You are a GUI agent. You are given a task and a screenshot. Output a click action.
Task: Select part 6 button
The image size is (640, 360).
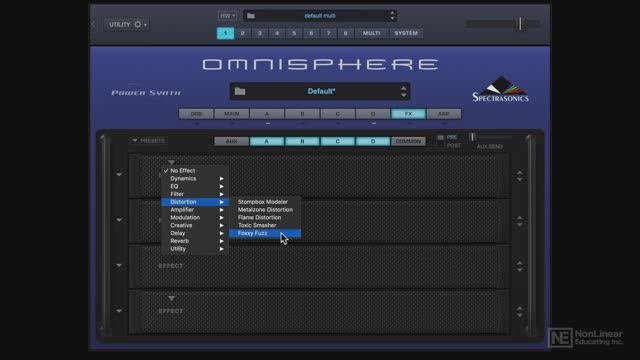point(311,33)
